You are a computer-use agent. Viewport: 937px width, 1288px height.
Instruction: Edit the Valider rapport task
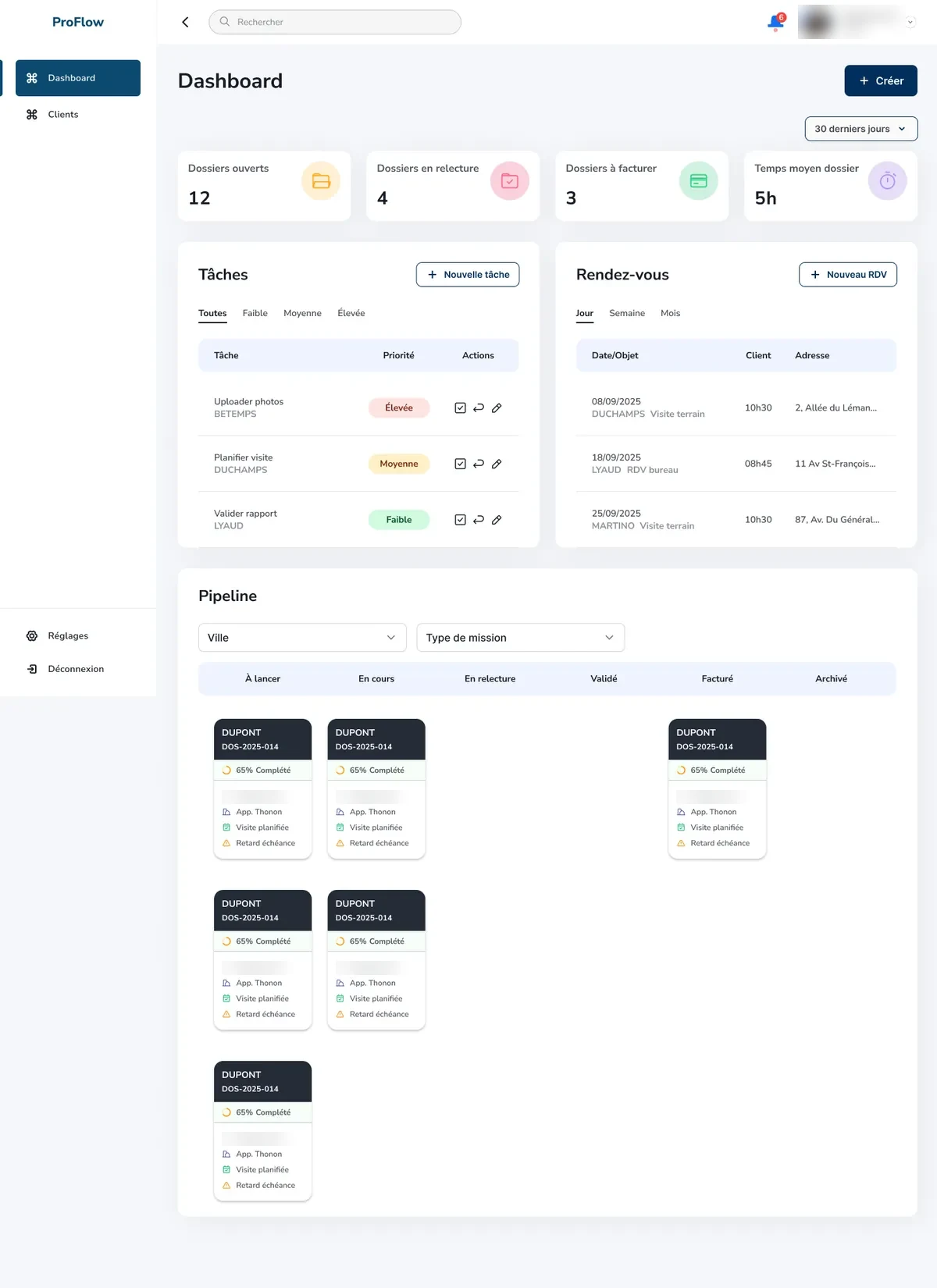coord(497,520)
